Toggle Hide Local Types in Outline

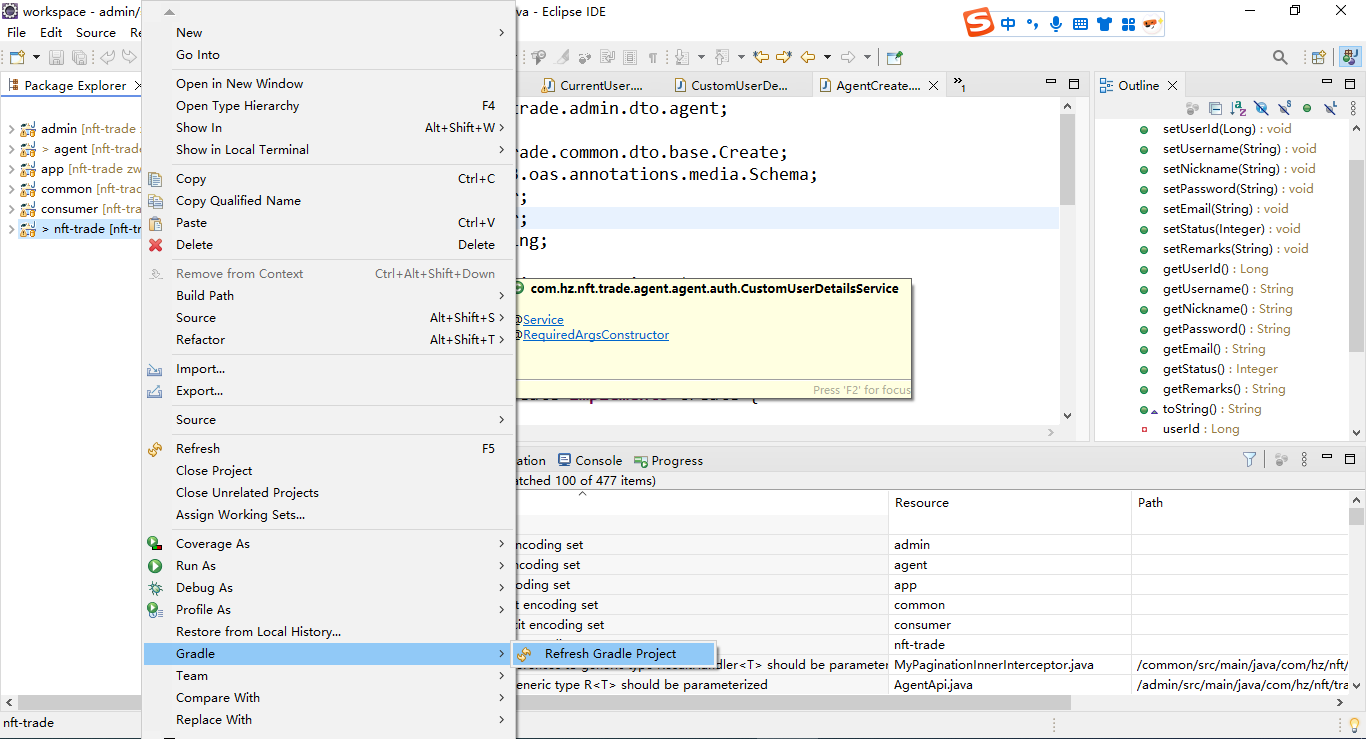(1331, 108)
